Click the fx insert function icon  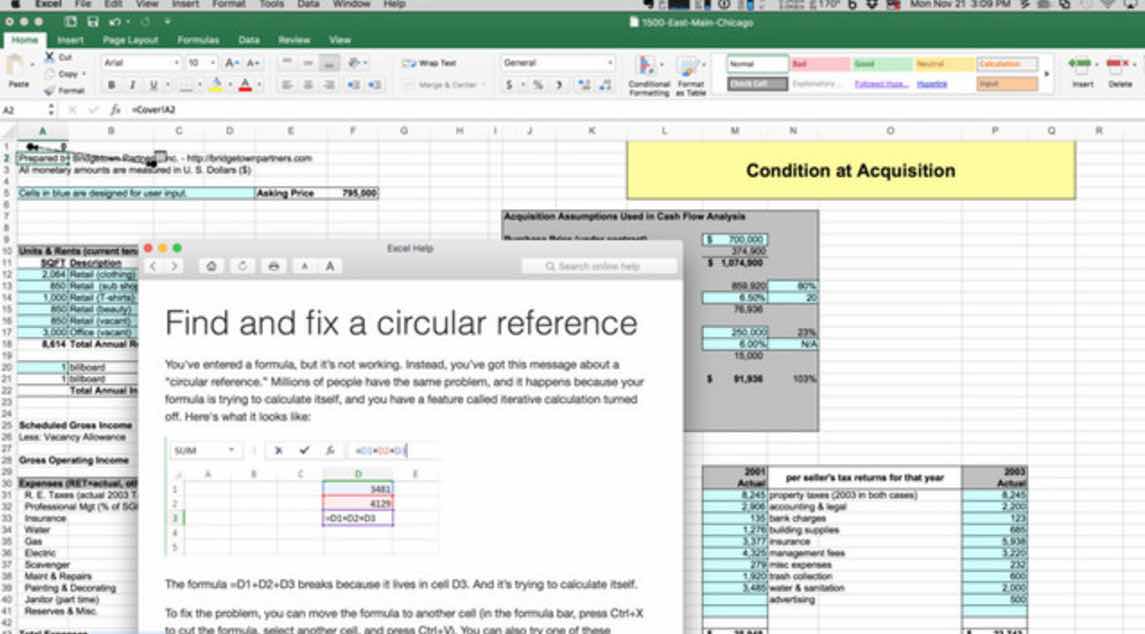(x=115, y=110)
